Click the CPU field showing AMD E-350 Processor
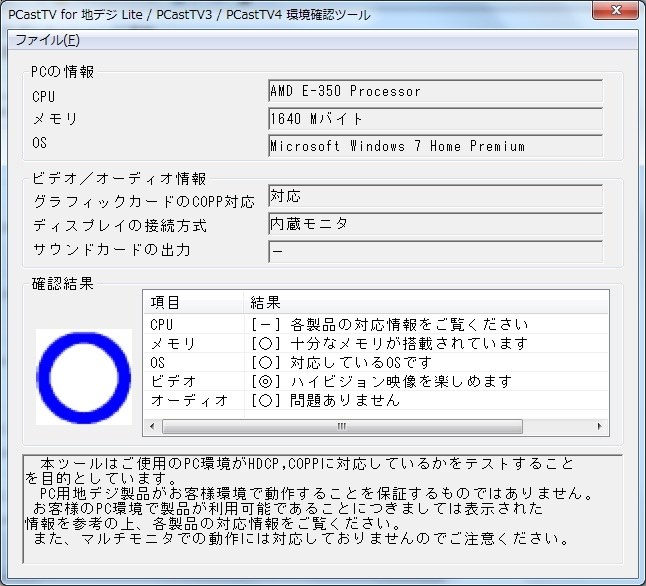This screenshot has height=586, width=646. click(435, 91)
